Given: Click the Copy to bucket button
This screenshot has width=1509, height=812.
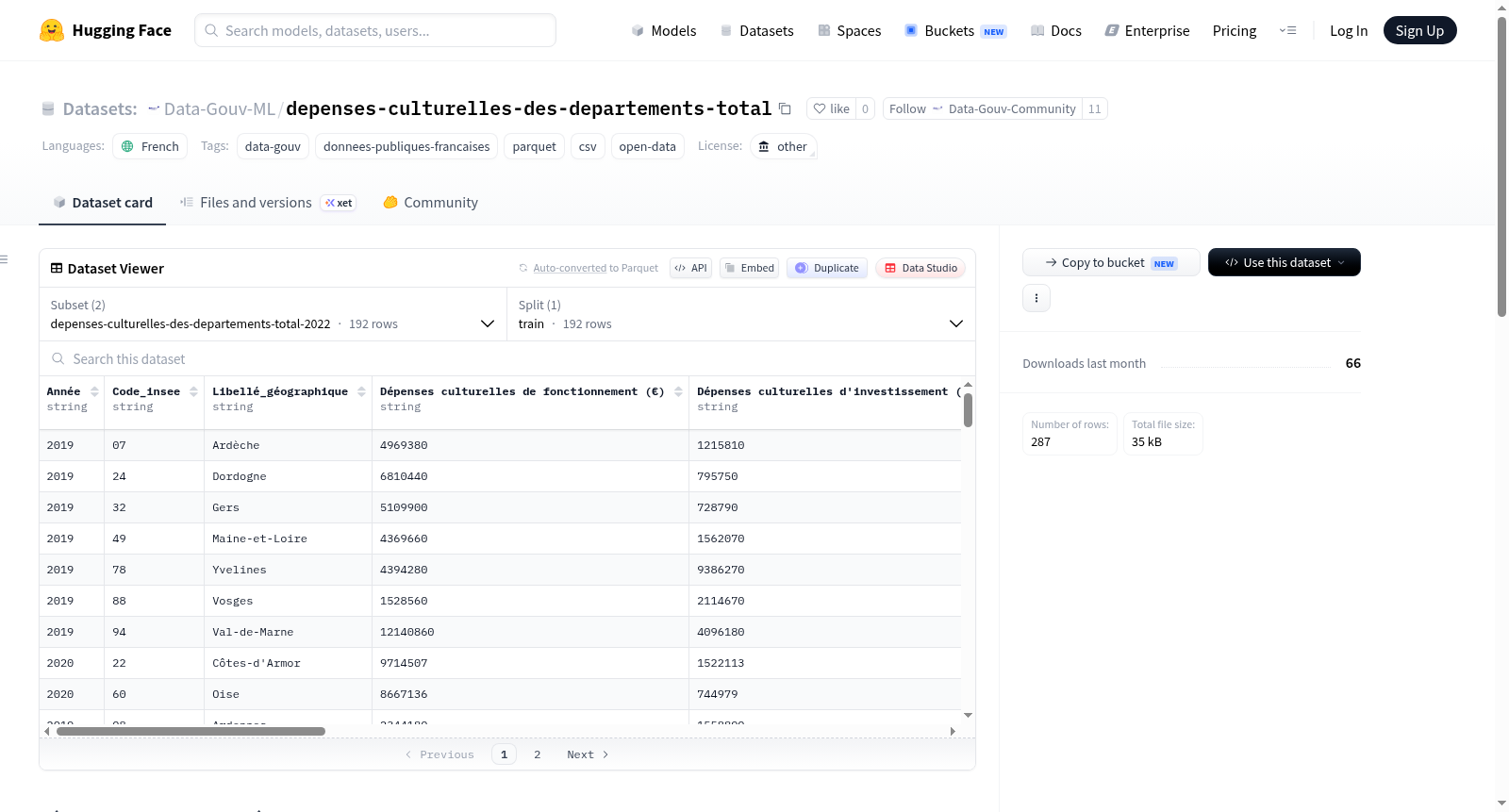Looking at the screenshot, I should click(x=1110, y=262).
